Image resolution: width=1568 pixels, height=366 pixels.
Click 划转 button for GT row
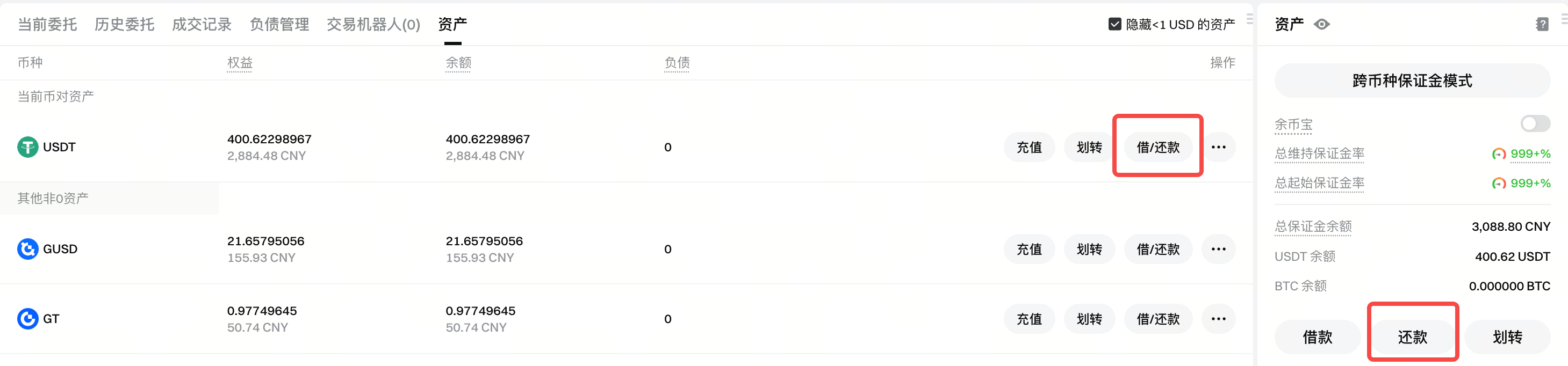pos(1089,319)
